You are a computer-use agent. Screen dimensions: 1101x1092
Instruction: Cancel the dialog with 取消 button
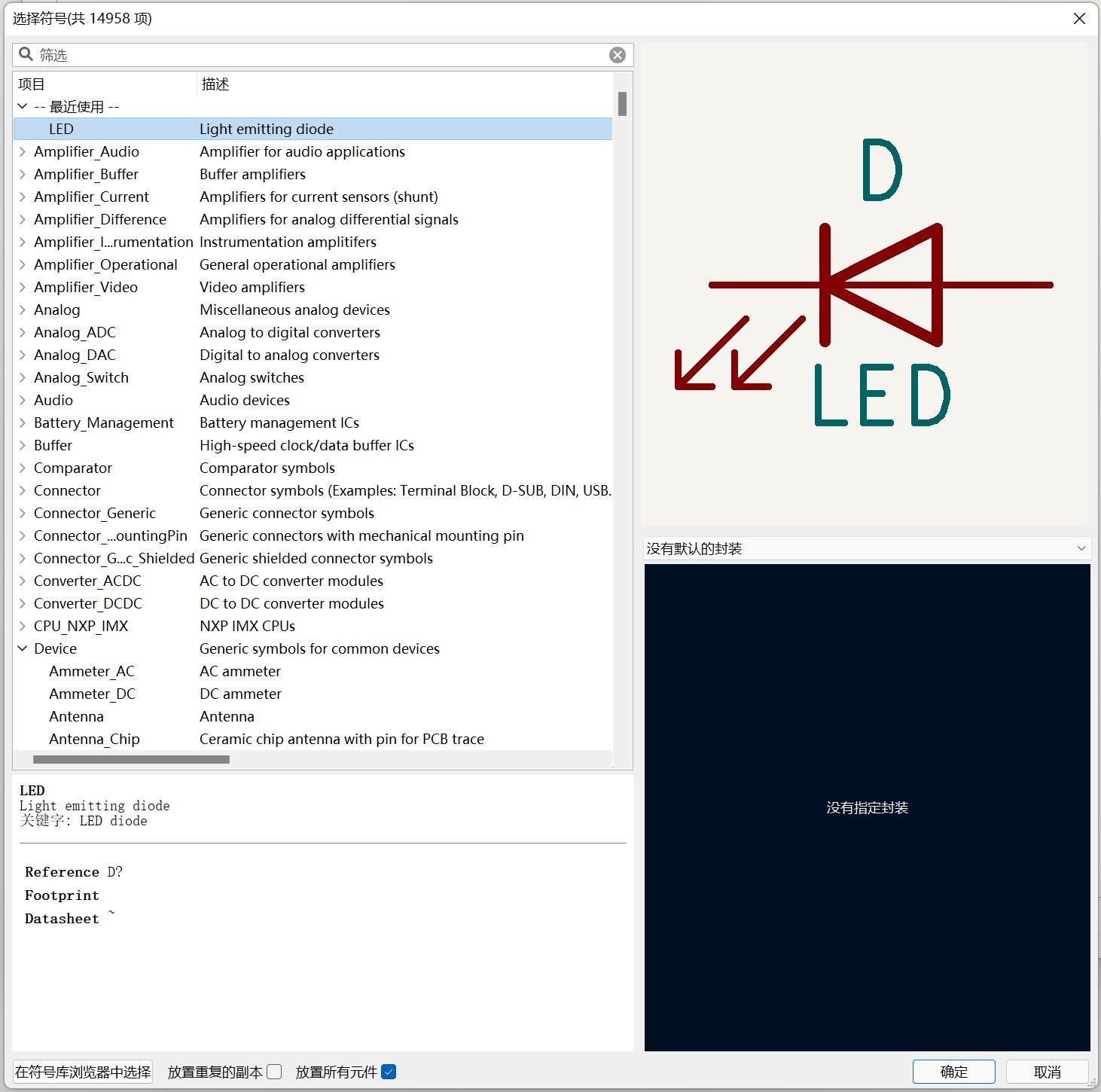(1047, 1072)
